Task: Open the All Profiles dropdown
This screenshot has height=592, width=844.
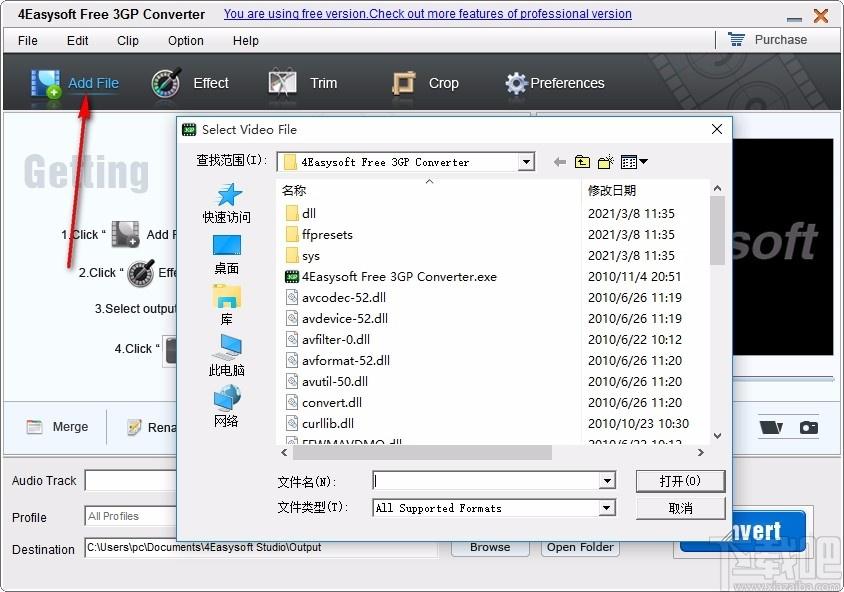Action: pos(131,516)
